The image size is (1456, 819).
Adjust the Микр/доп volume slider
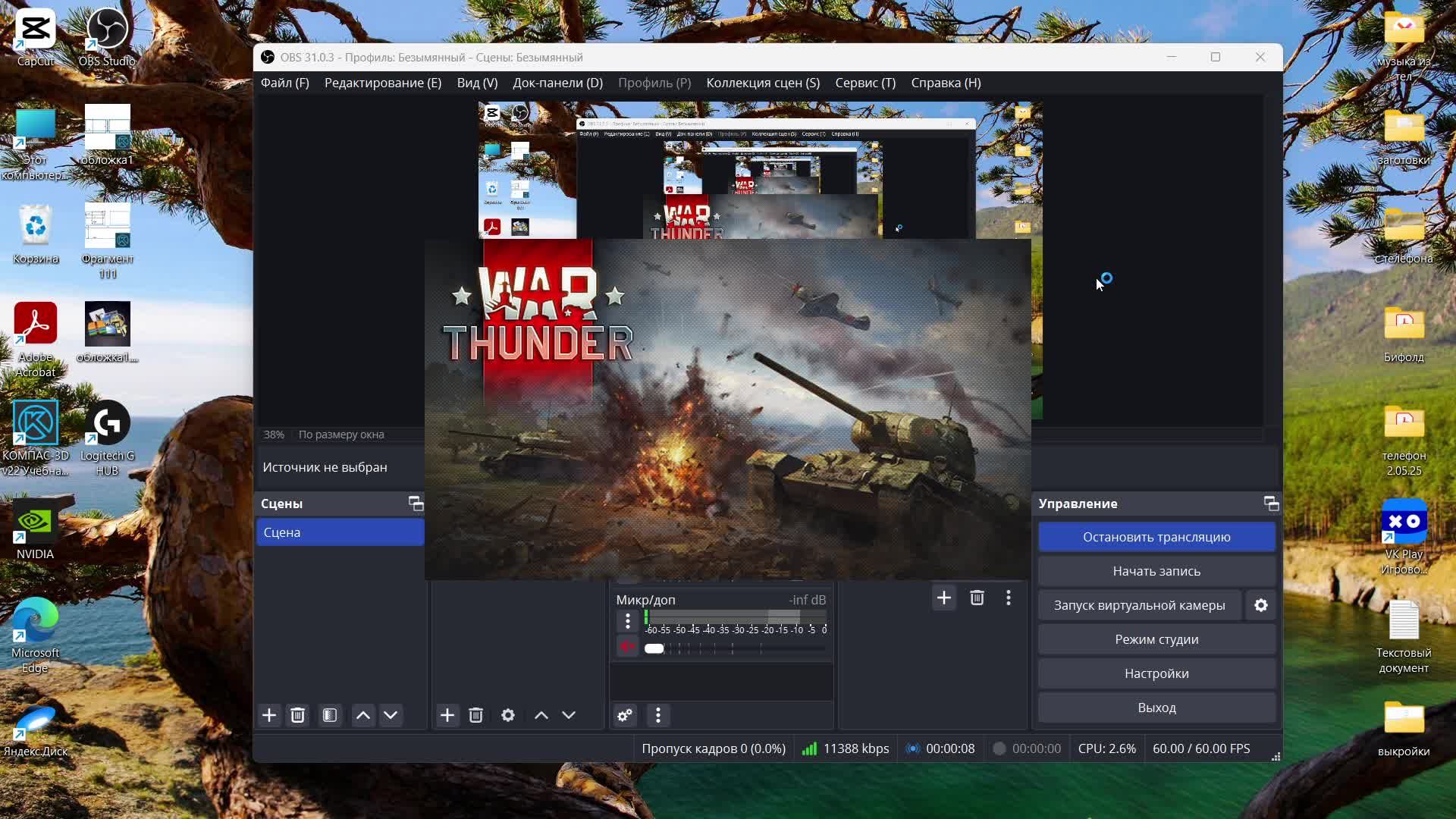(x=735, y=648)
